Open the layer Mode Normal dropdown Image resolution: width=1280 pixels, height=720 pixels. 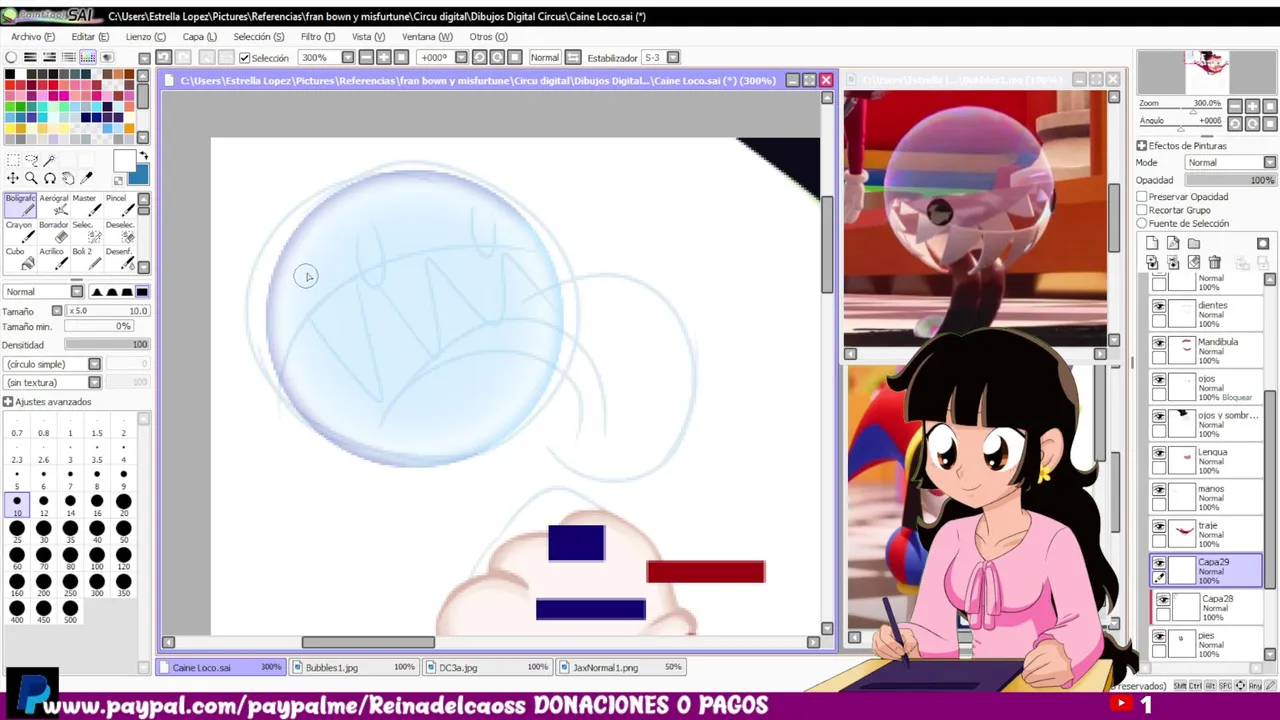[x=1270, y=162]
